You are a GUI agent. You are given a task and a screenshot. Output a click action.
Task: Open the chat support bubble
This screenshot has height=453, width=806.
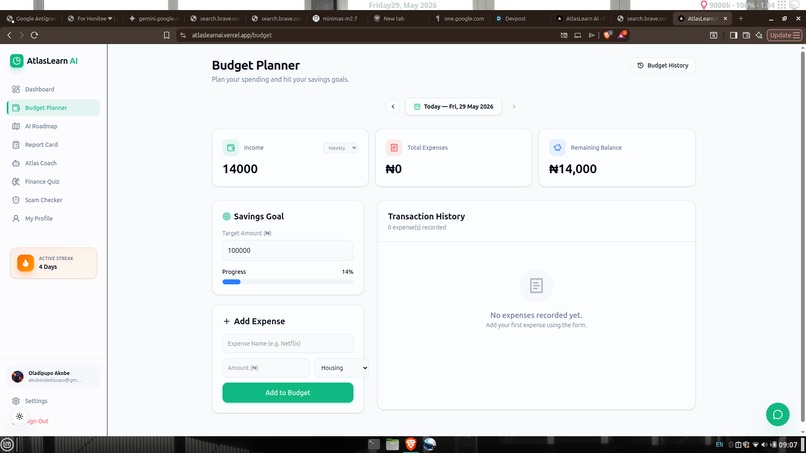[777, 414]
